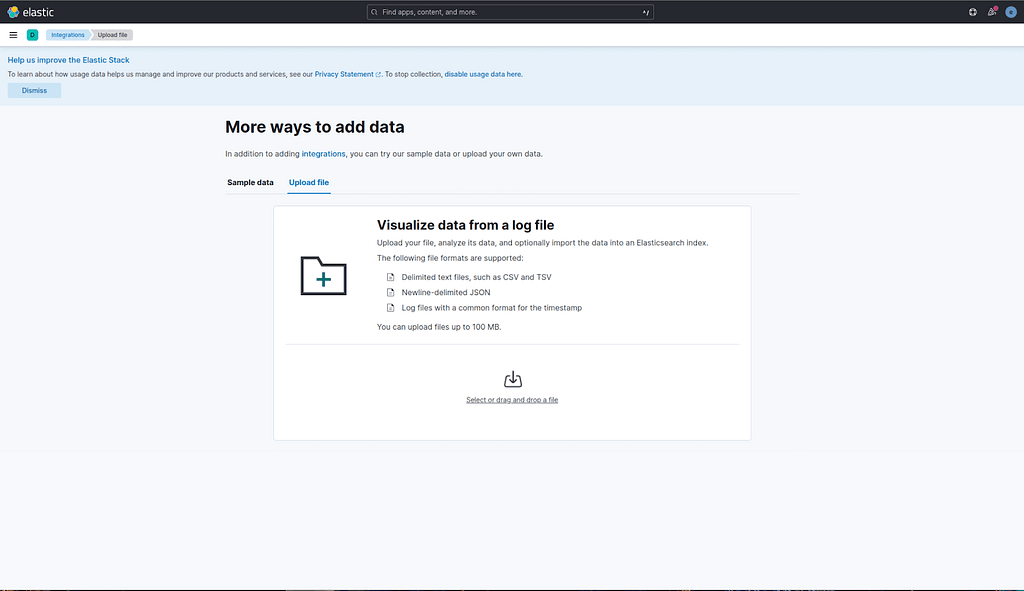Viewport: 1024px width, 591px height.
Task: Click the log files document icon
Action: click(391, 308)
